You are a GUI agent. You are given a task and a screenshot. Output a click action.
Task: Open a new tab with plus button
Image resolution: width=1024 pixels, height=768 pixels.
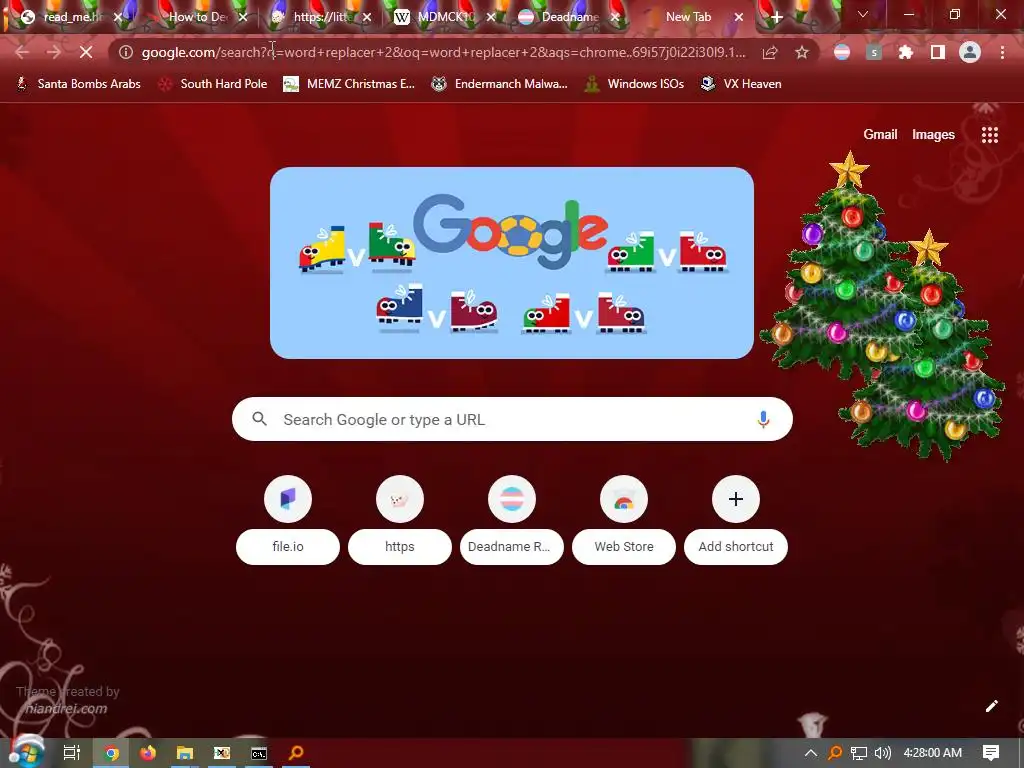(776, 17)
